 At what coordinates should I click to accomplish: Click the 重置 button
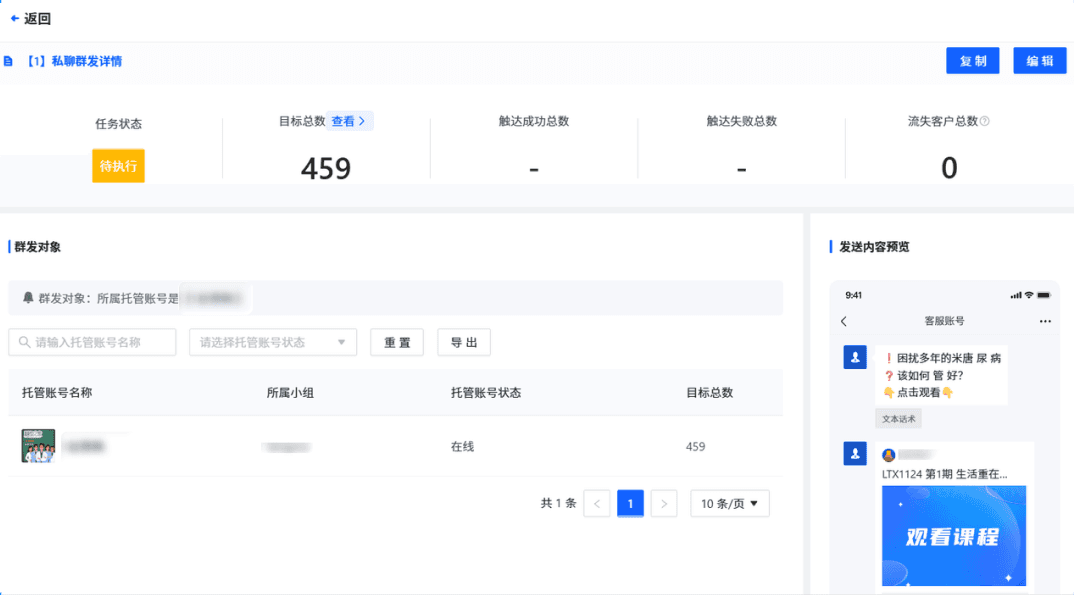397,342
